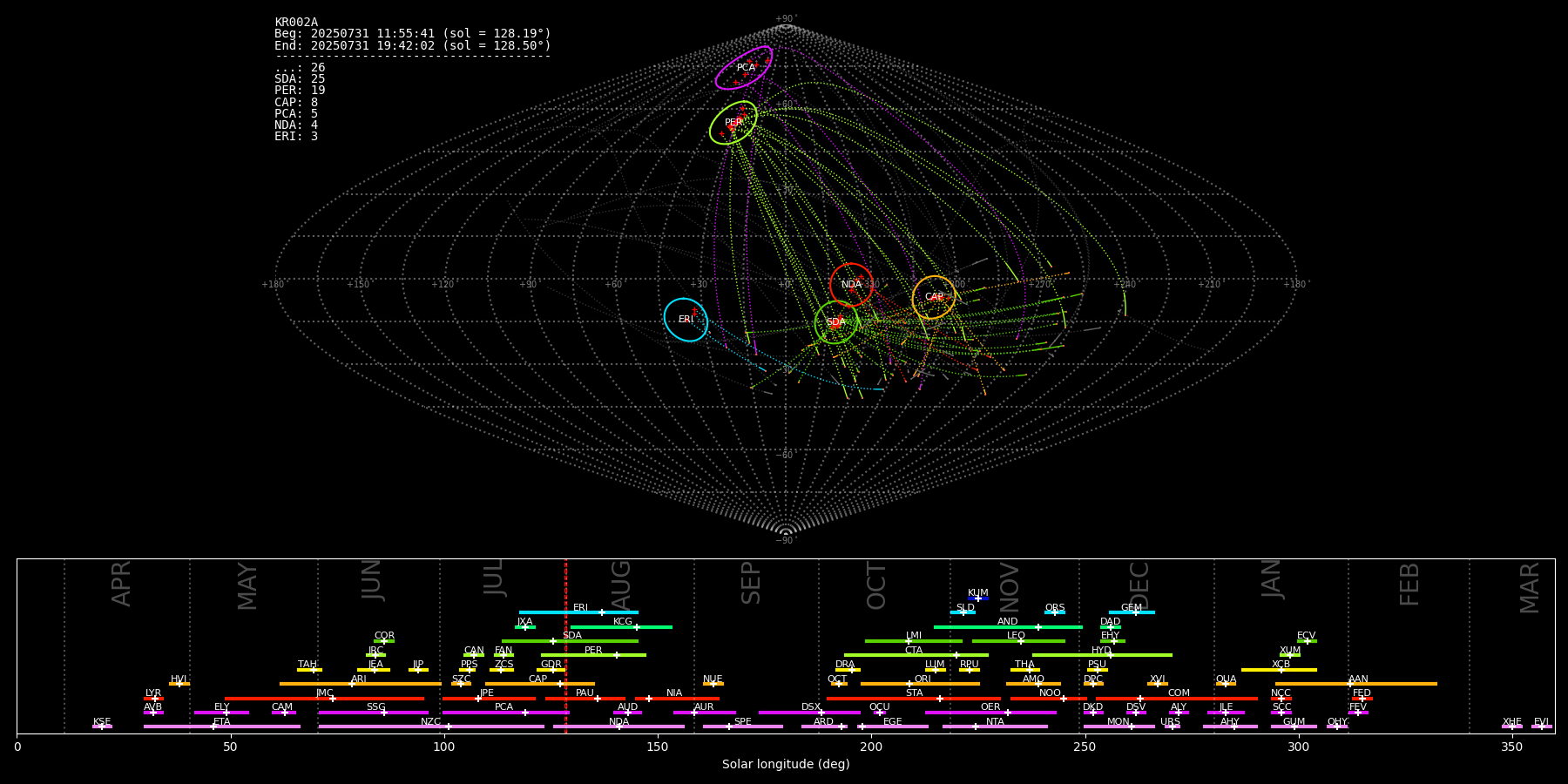Select the ETA shower bar in timeline
Screen dimensions: 1568x784
(222, 727)
